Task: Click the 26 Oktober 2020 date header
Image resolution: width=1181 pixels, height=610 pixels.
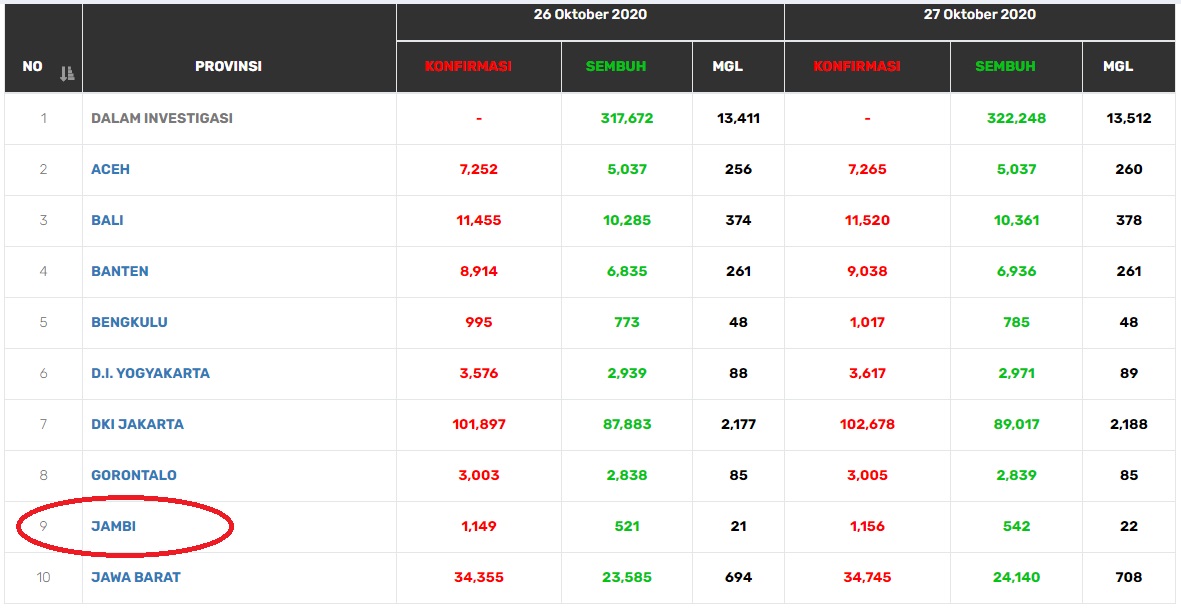Action: pyautogui.click(x=589, y=15)
